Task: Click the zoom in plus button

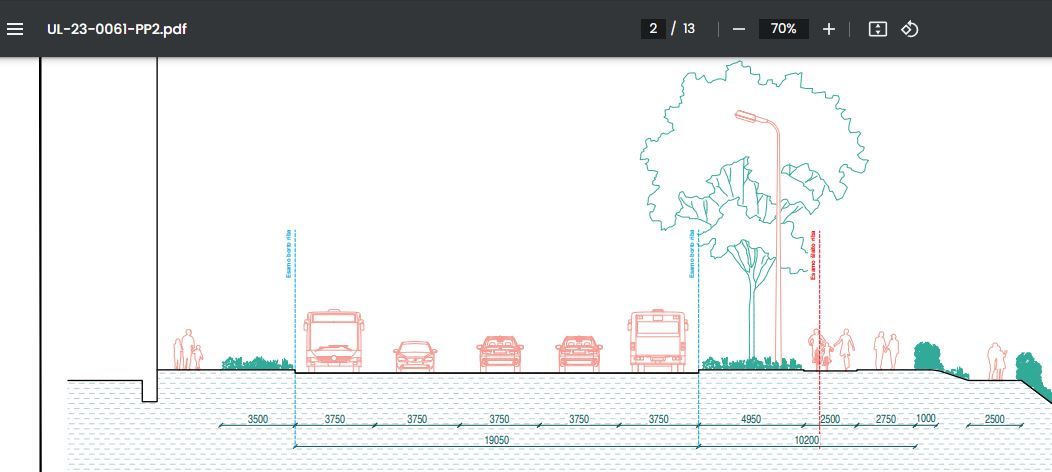Action: pos(828,28)
